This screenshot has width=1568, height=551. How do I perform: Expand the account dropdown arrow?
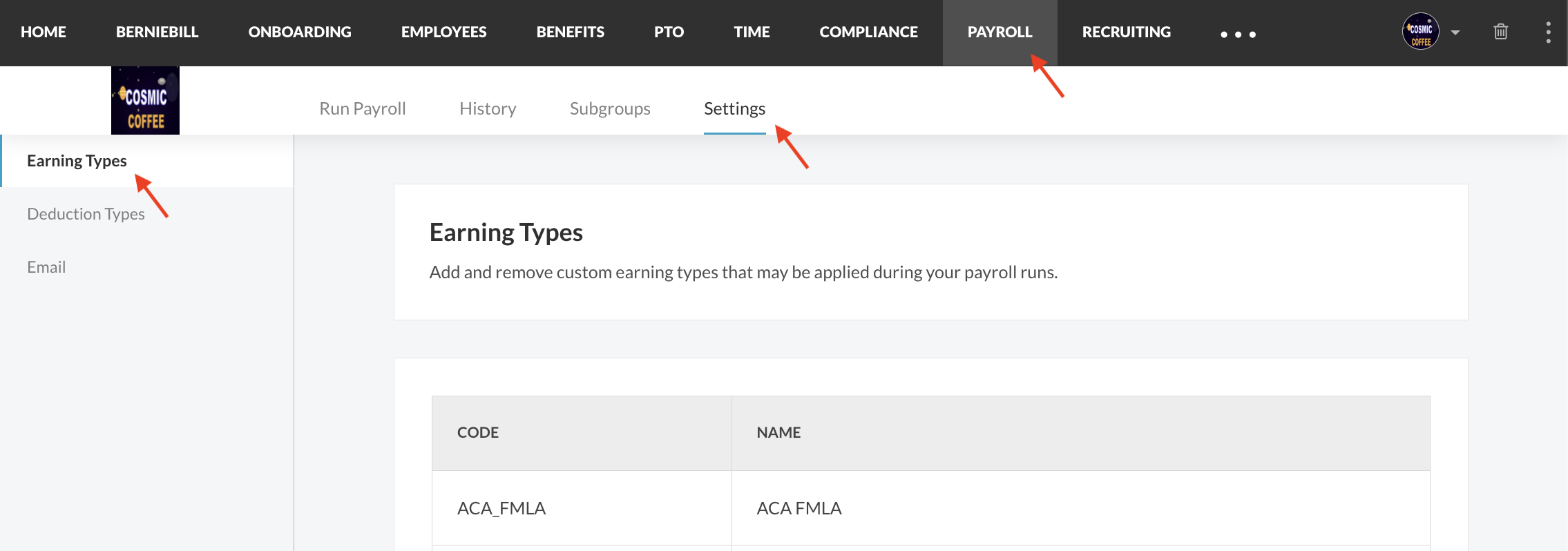[1455, 32]
